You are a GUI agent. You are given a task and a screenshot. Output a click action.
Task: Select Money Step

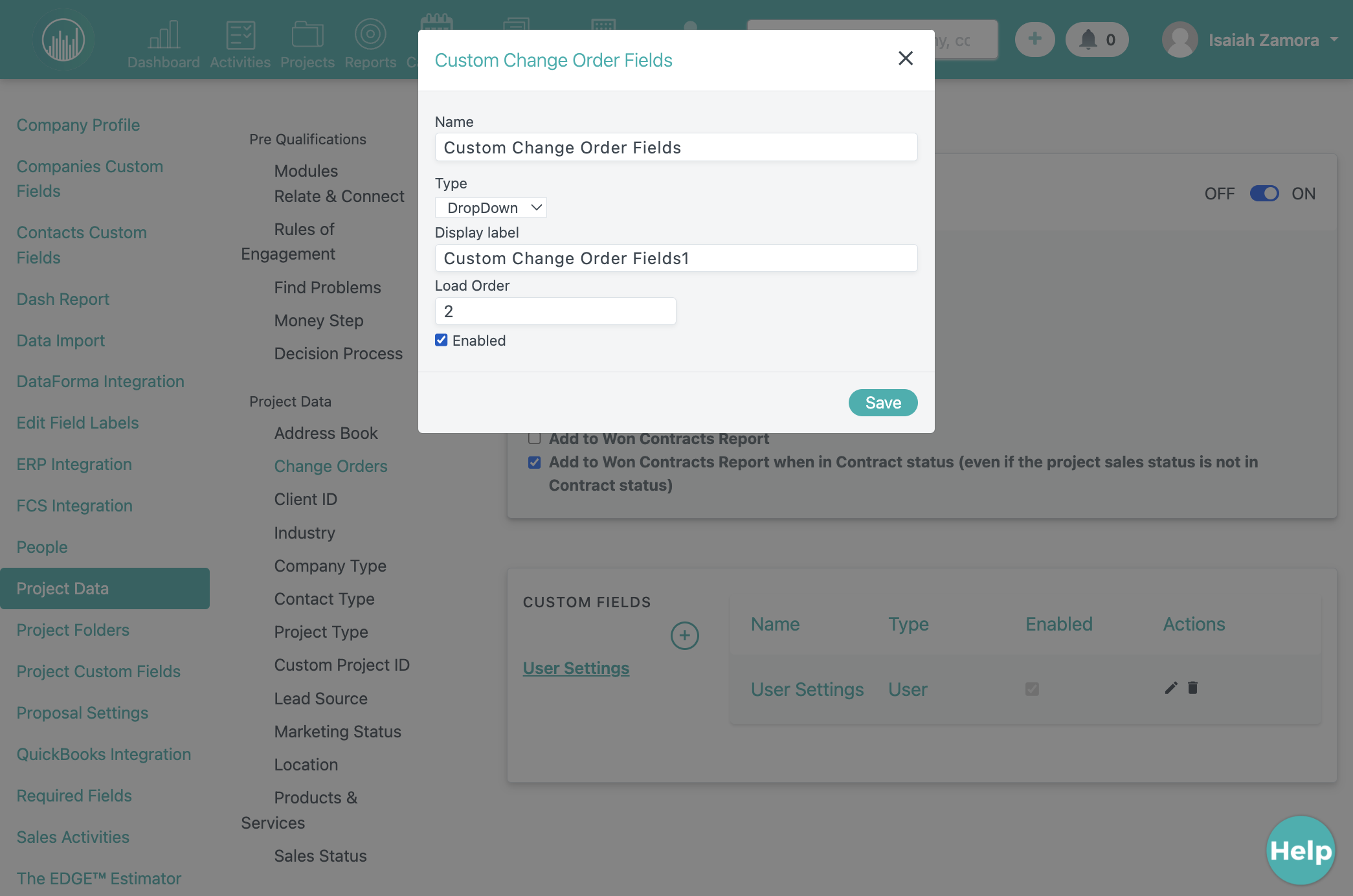click(319, 320)
